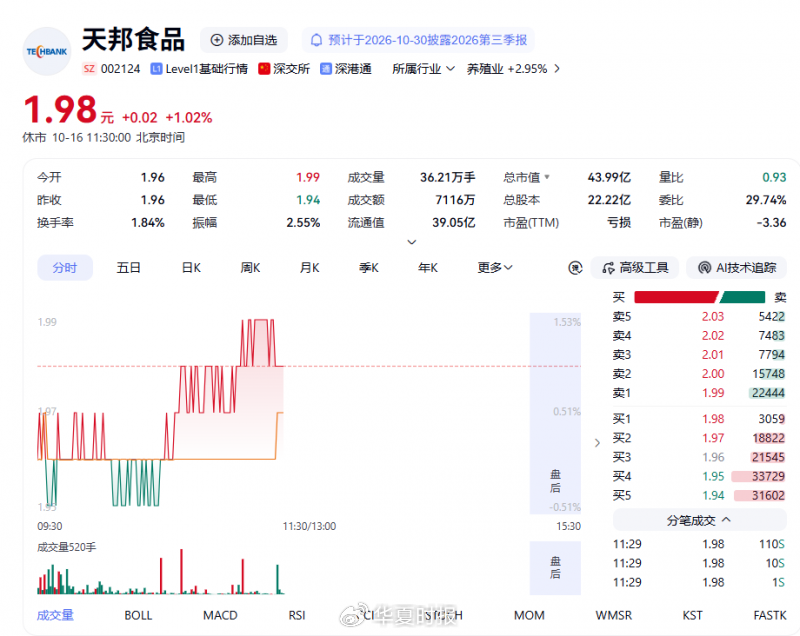Click the 买5 price 1.94 row
The width and height of the screenshot is (800, 636).
point(698,495)
